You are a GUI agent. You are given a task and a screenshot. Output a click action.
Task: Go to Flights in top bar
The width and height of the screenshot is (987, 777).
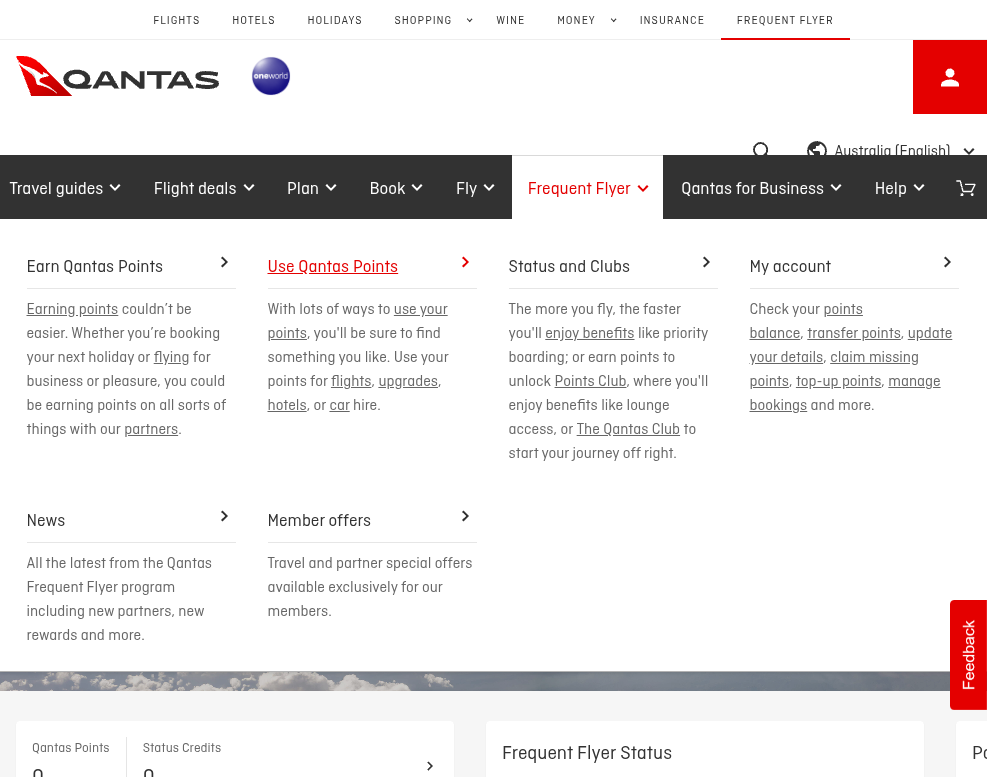pyautogui.click(x=176, y=20)
